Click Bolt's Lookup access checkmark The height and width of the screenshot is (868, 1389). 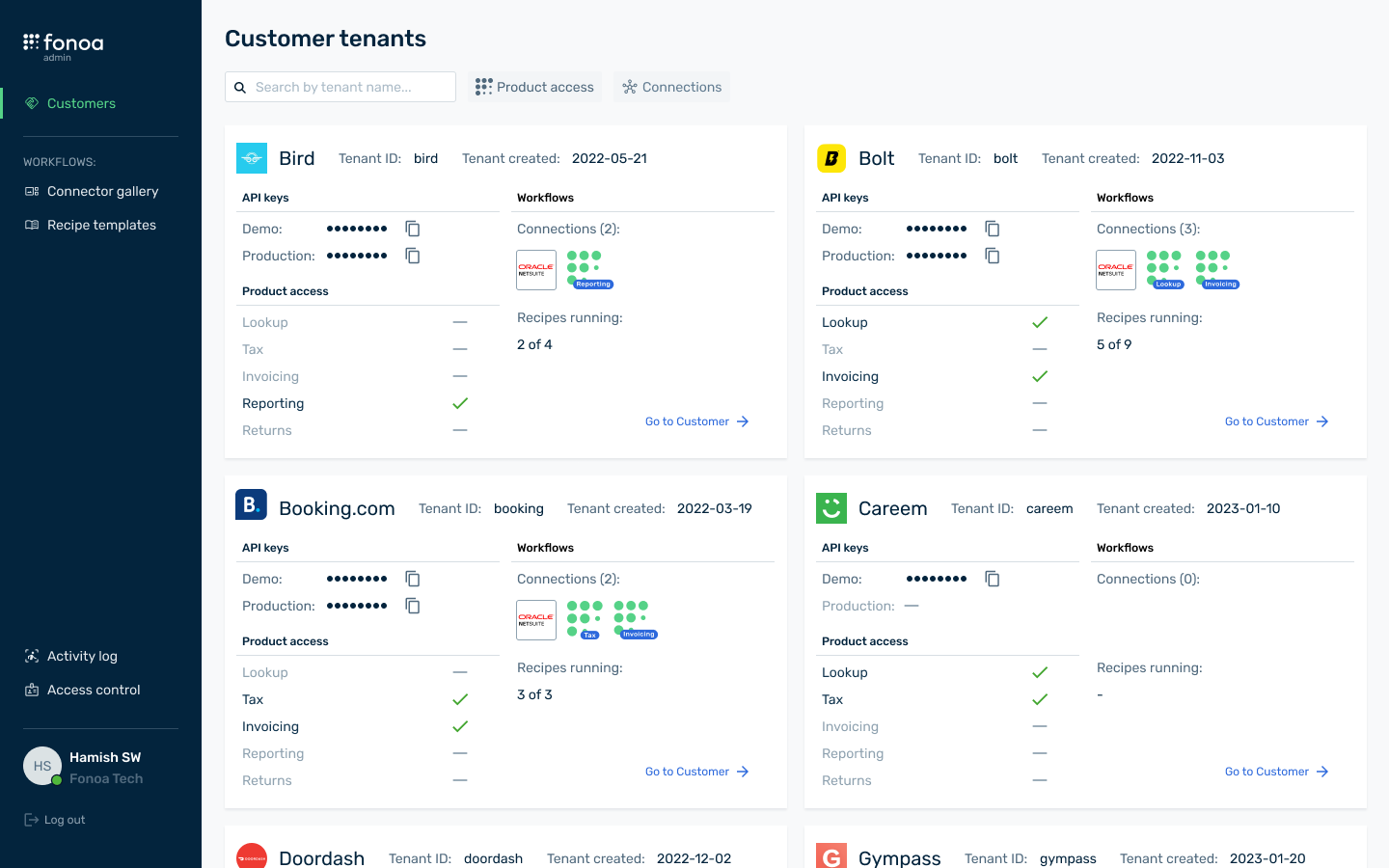point(1040,322)
